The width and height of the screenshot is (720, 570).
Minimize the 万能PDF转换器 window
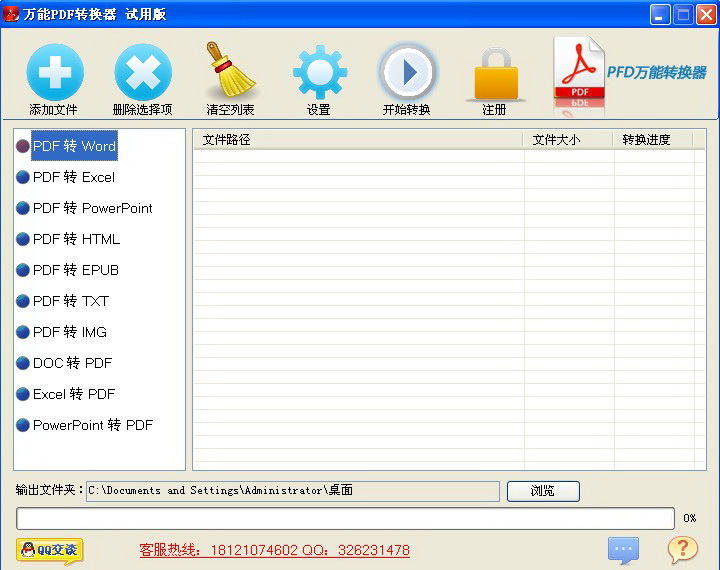[x=660, y=15]
